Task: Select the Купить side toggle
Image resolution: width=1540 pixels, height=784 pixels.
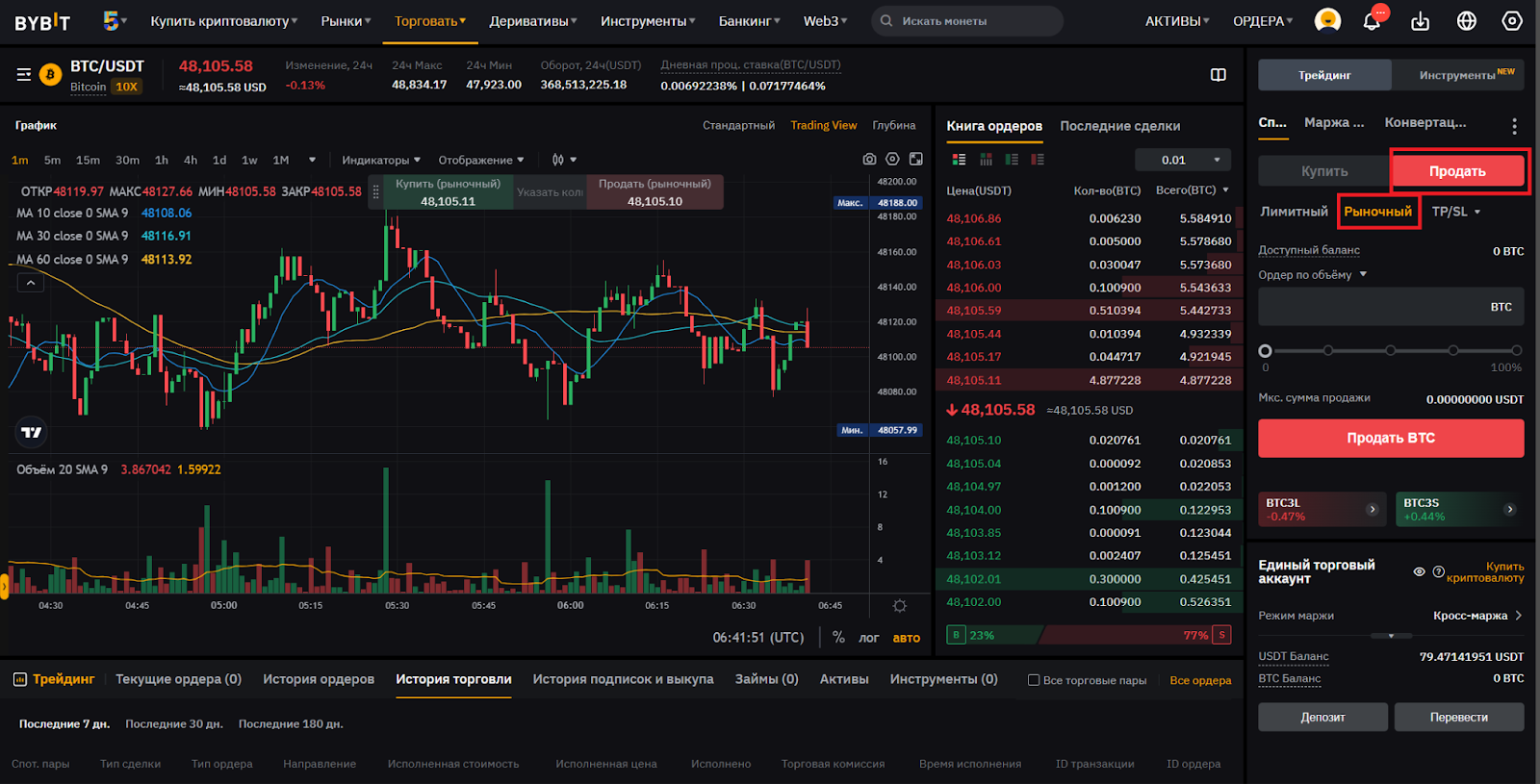Action: pos(1324,171)
